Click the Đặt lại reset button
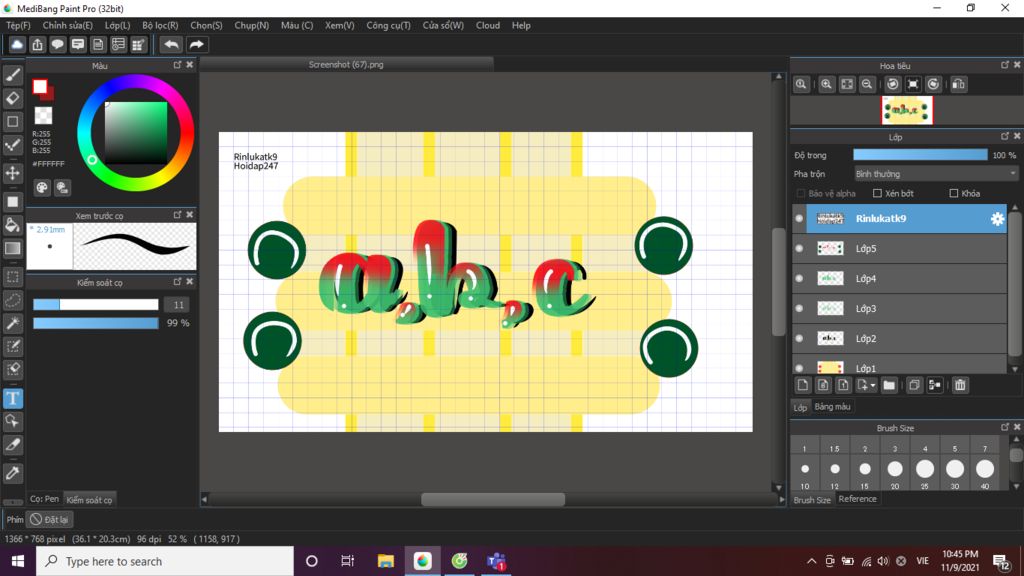 click(50, 520)
